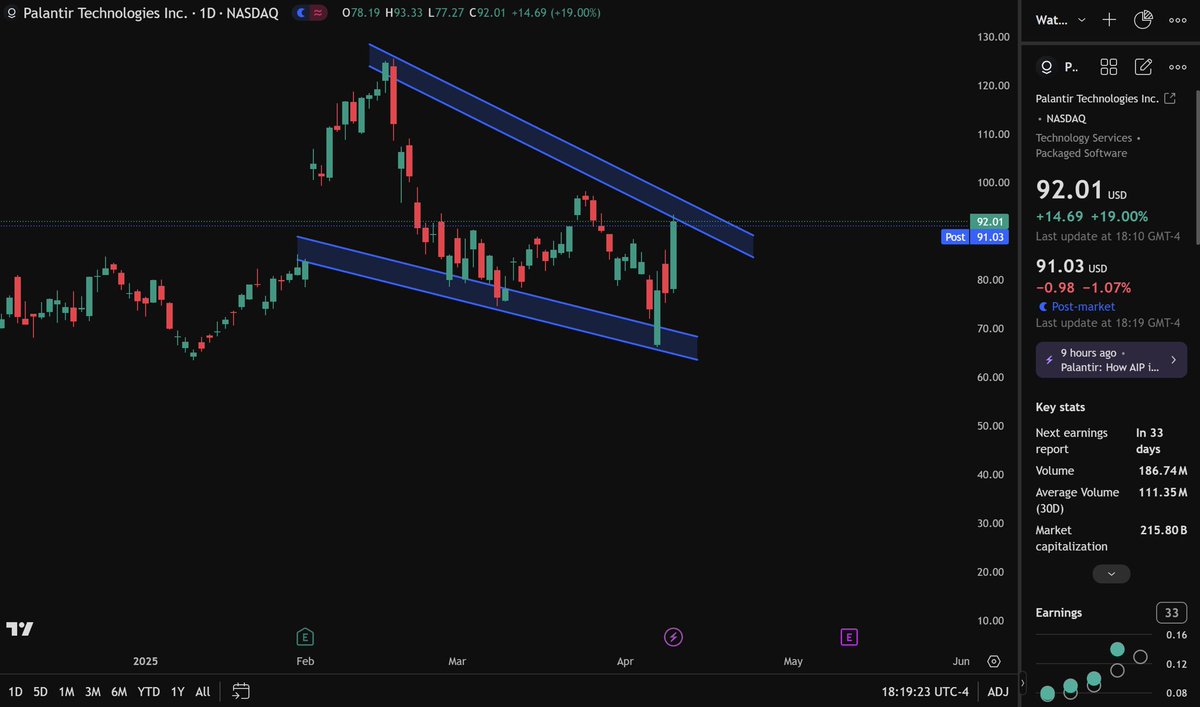Click the green earnings E marker near Feb
The height and width of the screenshot is (707, 1200).
(305, 637)
